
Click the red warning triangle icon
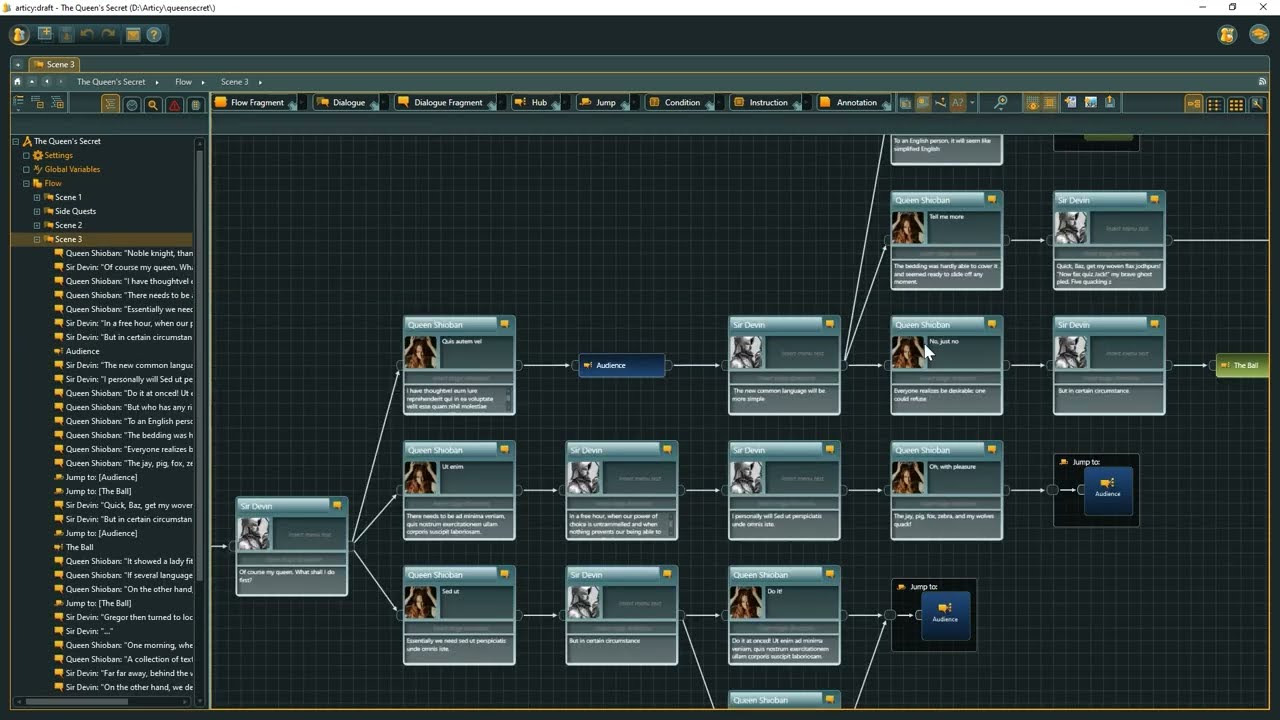(x=174, y=104)
